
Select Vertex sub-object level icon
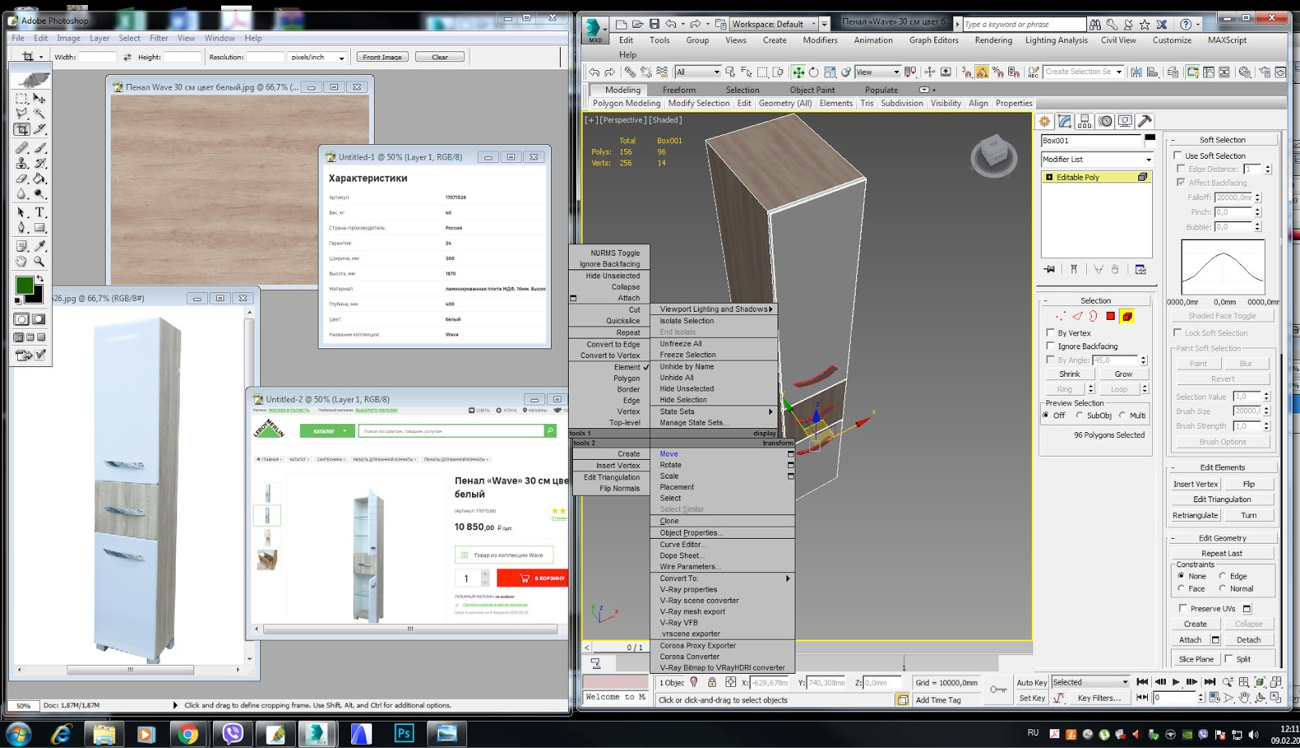tap(1060, 316)
